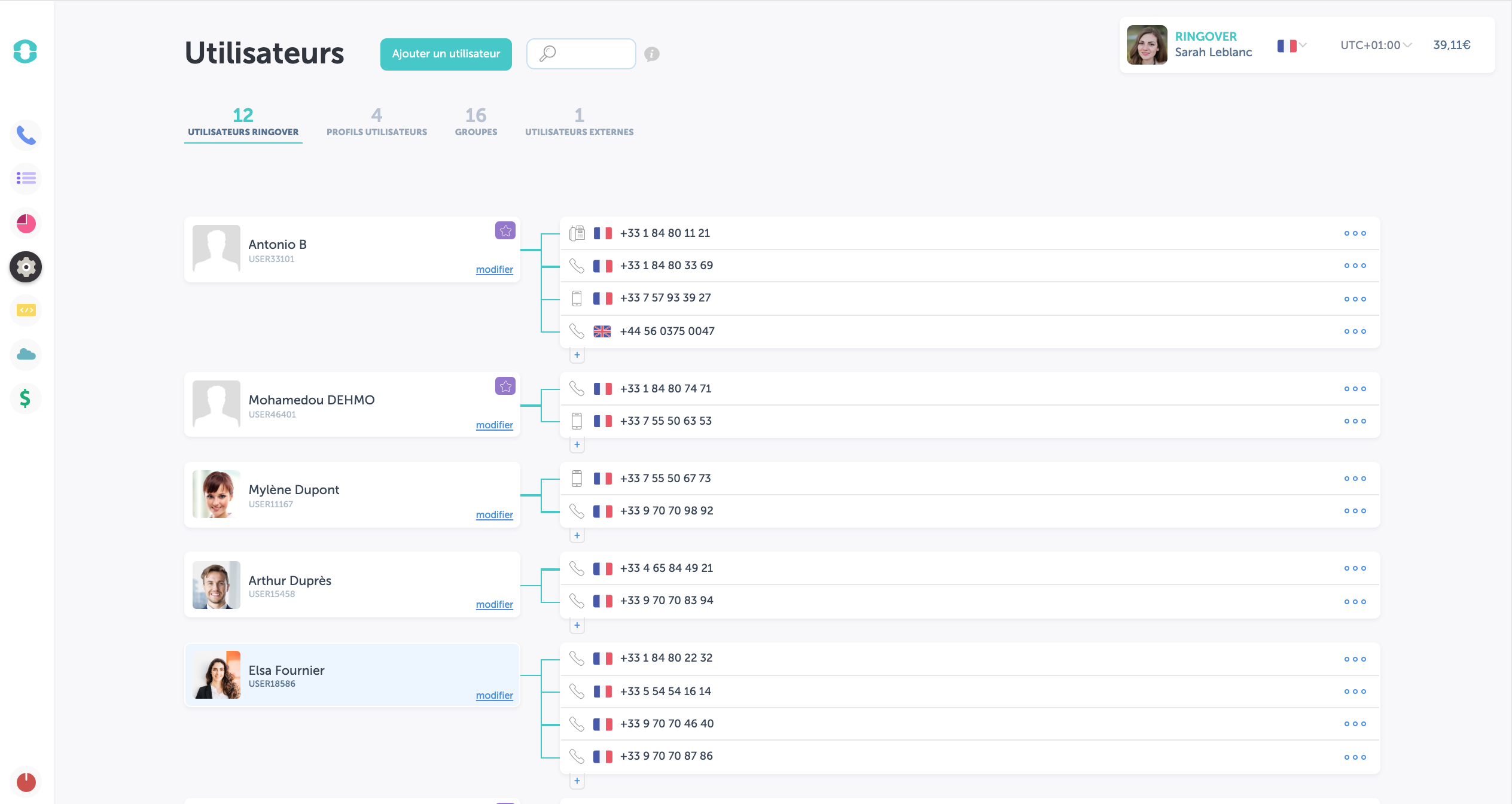Open the phone calls sidebar icon
The image size is (1512, 804).
tap(26, 136)
